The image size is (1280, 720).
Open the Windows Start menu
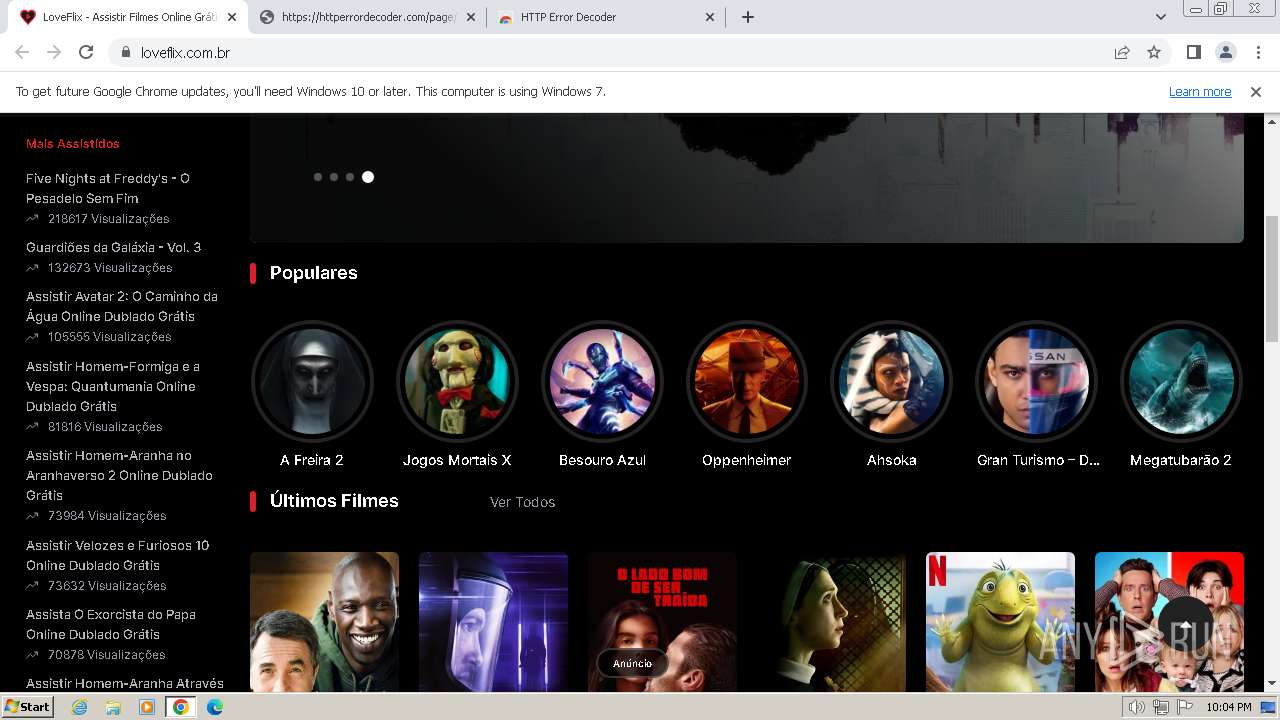(x=28, y=707)
